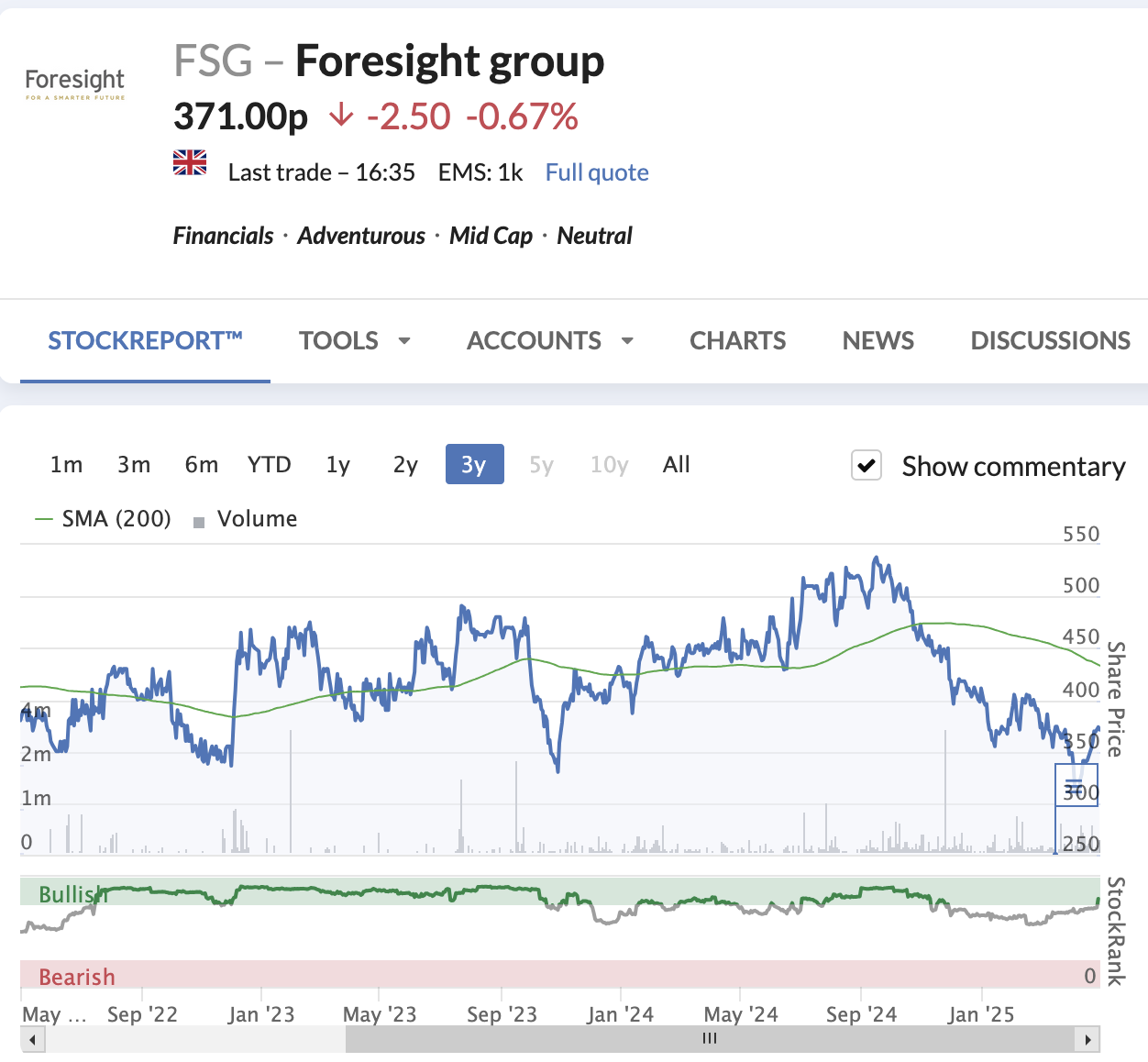
Task: Click the Mid Cap size tag
Action: point(491,236)
